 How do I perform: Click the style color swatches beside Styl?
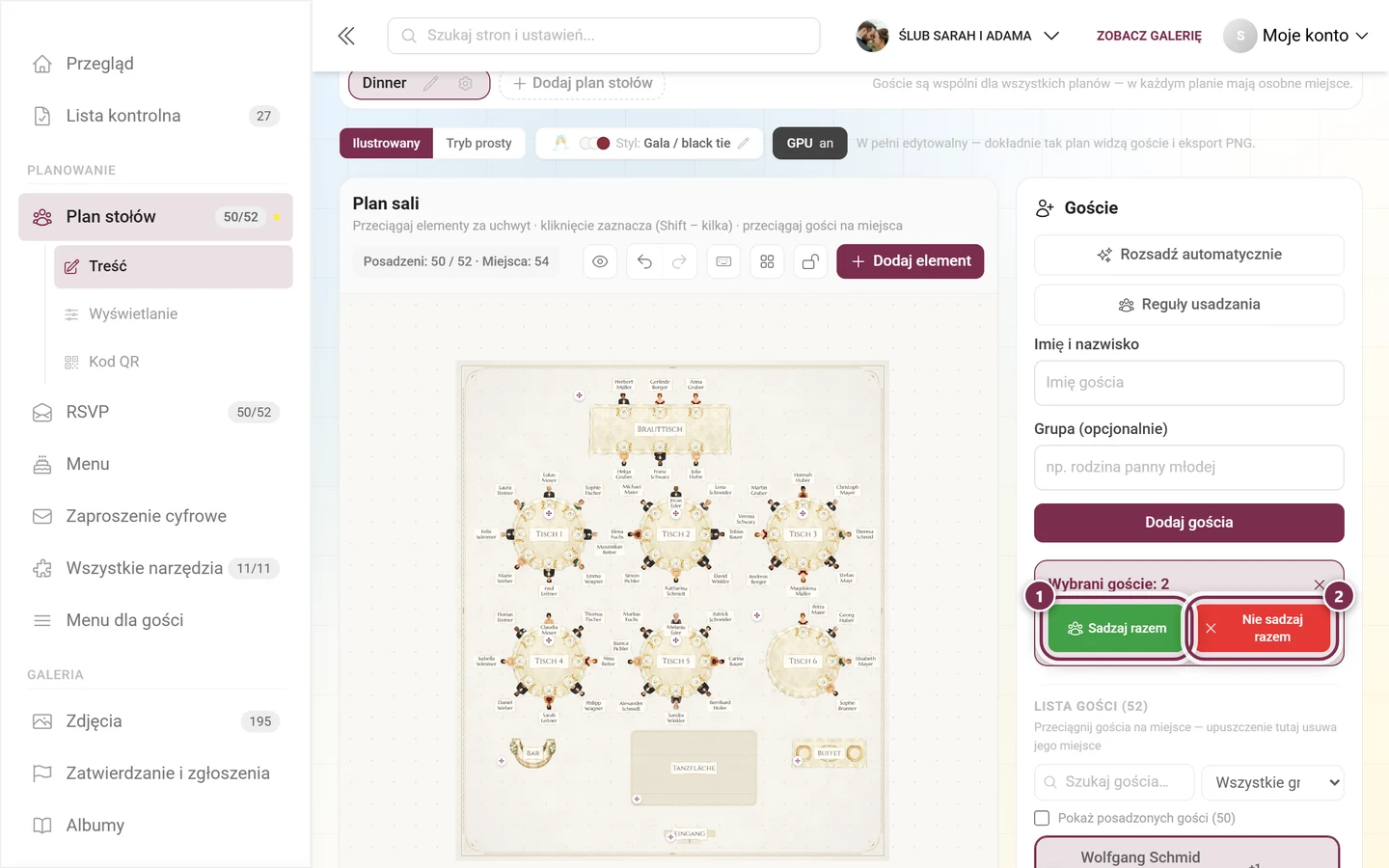(594, 143)
